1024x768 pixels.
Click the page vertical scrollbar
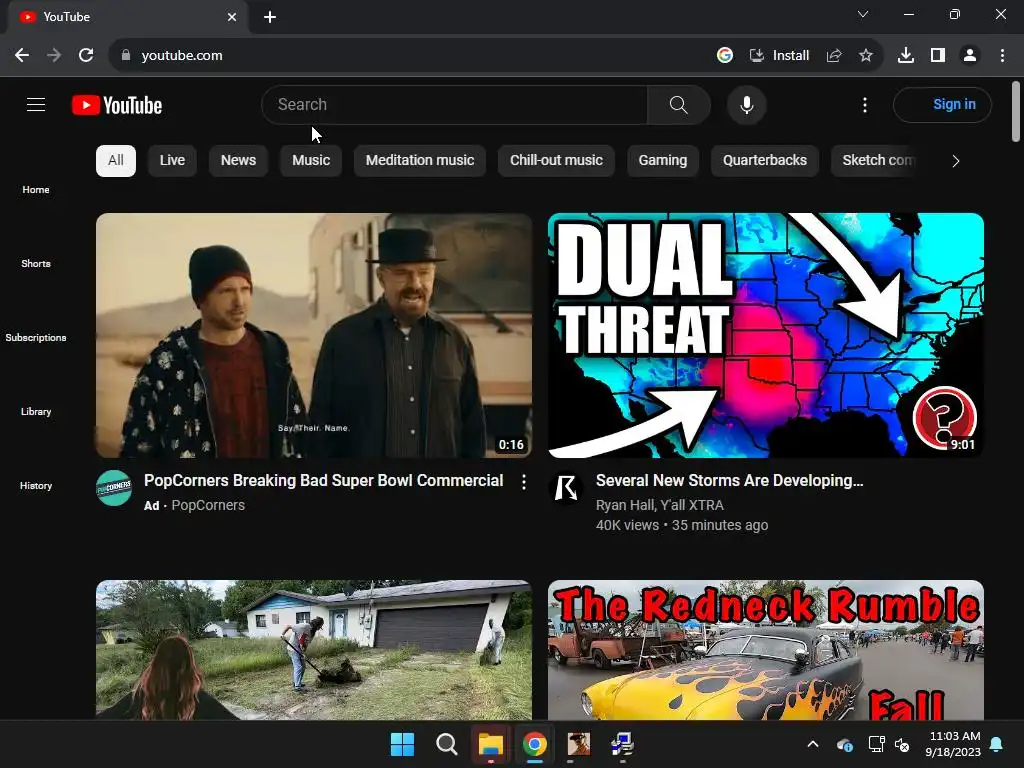coord(1016,111)
